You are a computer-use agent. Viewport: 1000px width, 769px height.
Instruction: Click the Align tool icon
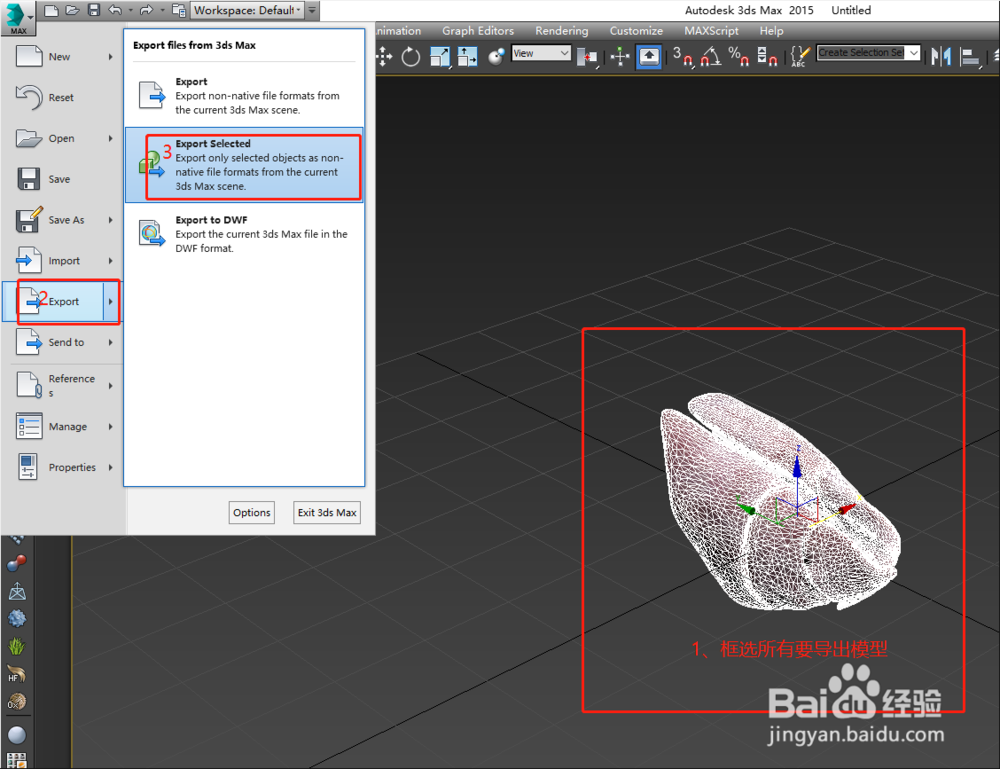click(x=970, y=57)
